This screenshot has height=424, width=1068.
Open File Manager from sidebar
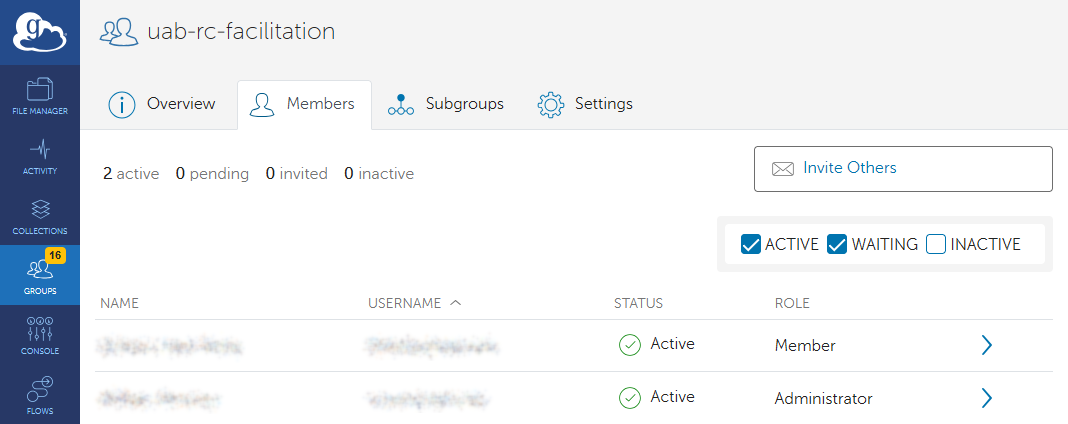click(40, 96)
